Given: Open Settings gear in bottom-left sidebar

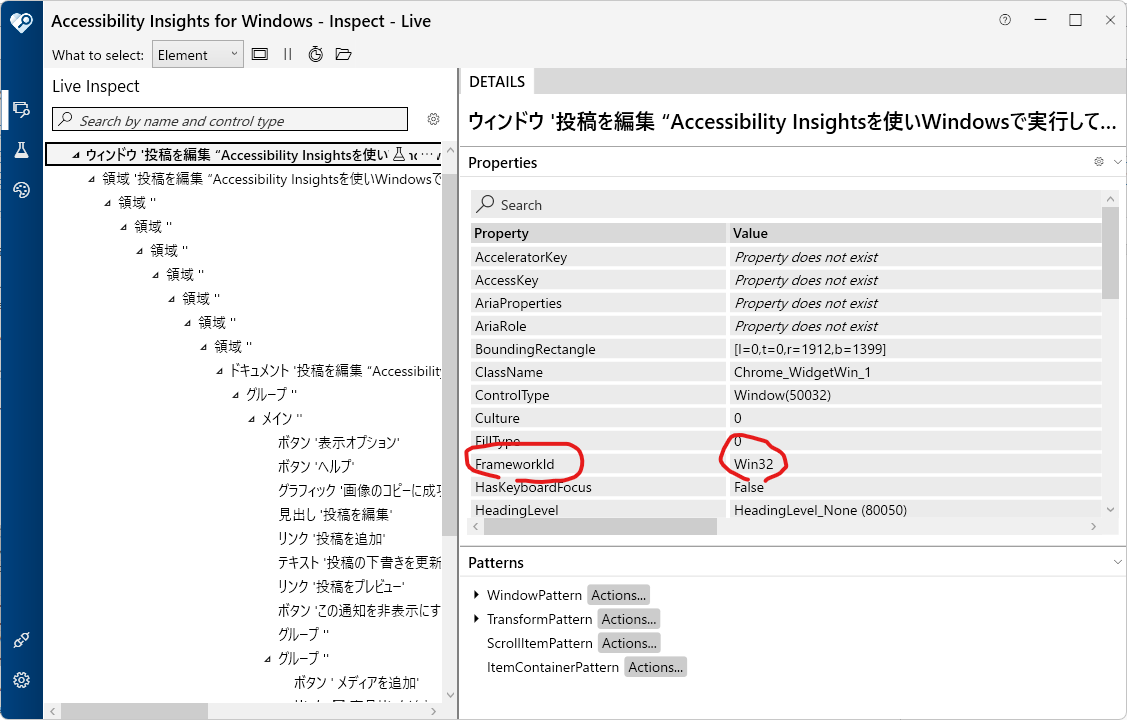Looking at the screenshot, I should pos(21,681).
